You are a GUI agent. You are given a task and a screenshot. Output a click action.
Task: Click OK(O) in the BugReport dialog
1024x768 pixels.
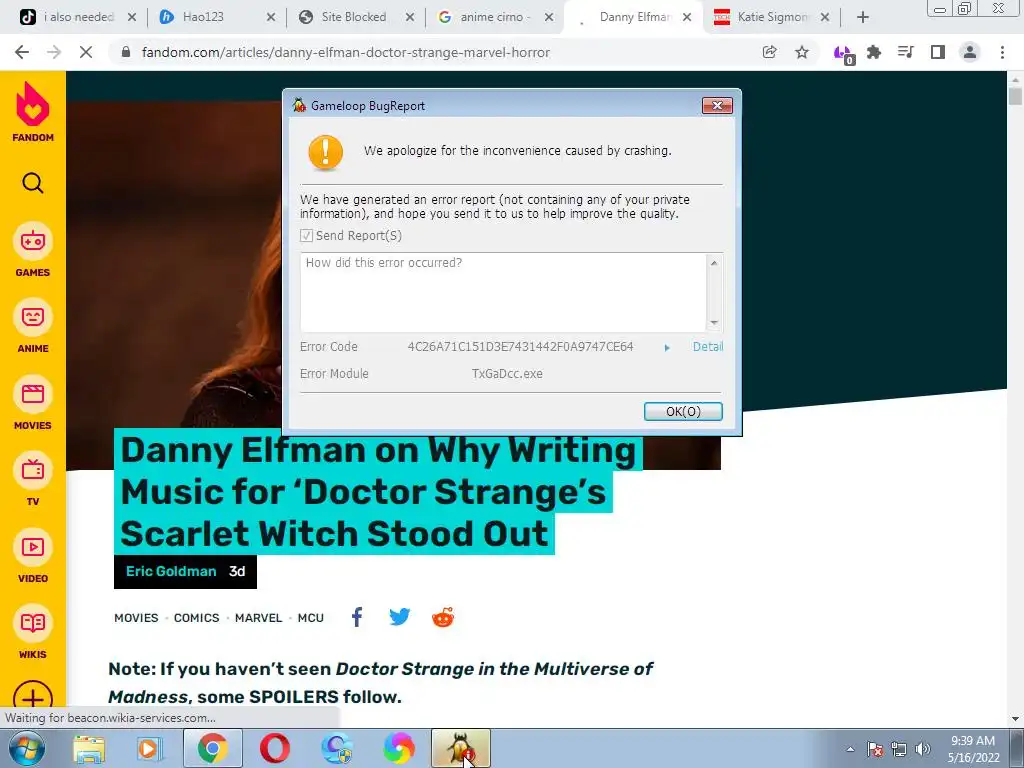point(683,411)
